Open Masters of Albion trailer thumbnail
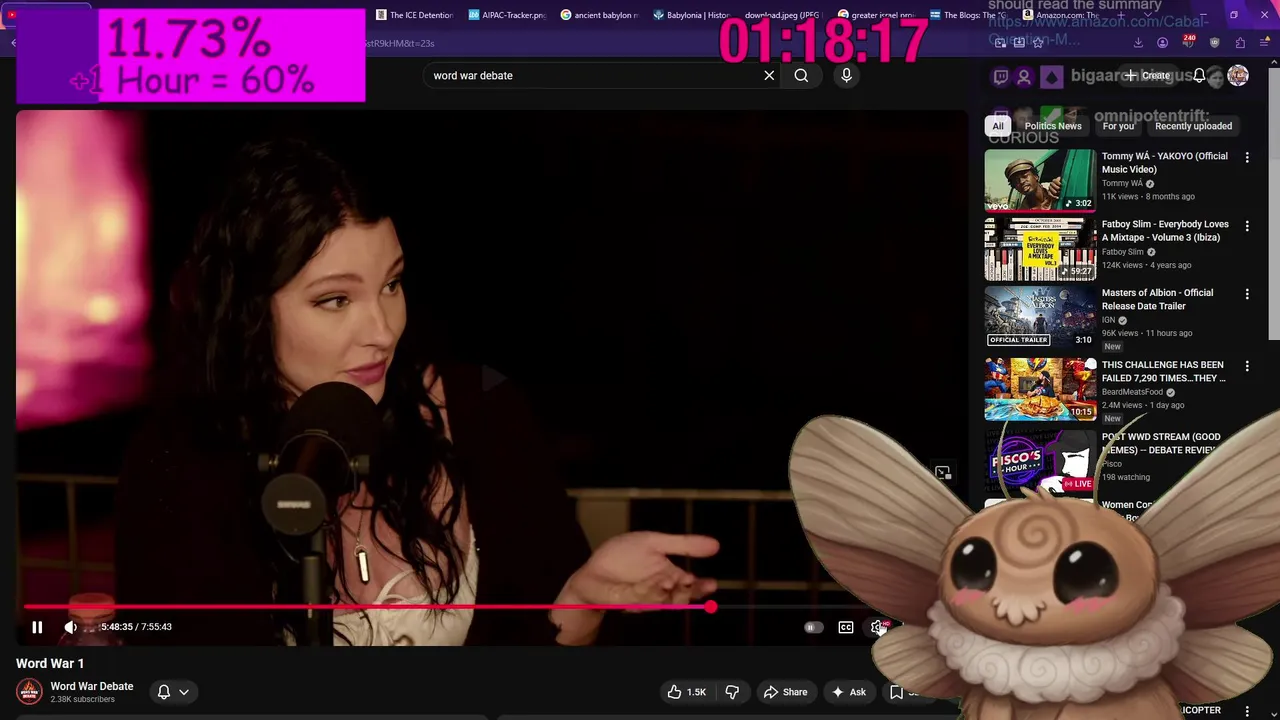Image resolution: width=1280 pixels, height=720 pixels. click(x=1040, y=317)
